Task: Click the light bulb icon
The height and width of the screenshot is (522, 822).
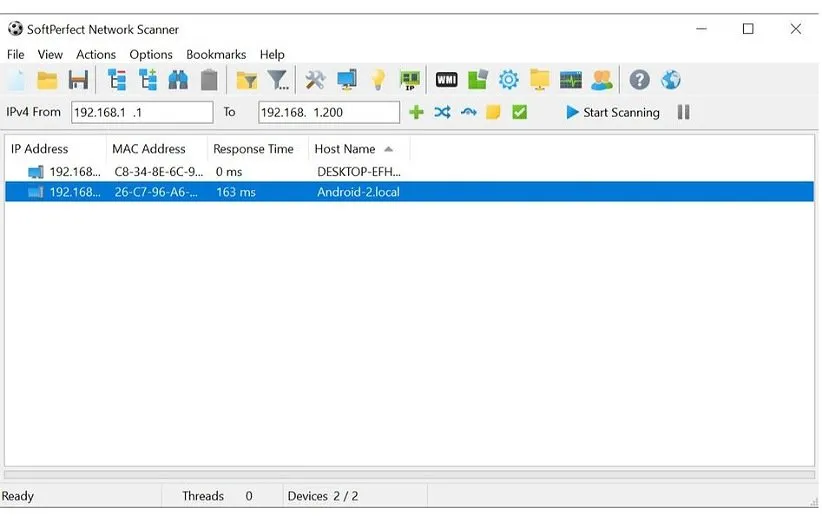Action: pyautogui.click(x=378, y=81)
